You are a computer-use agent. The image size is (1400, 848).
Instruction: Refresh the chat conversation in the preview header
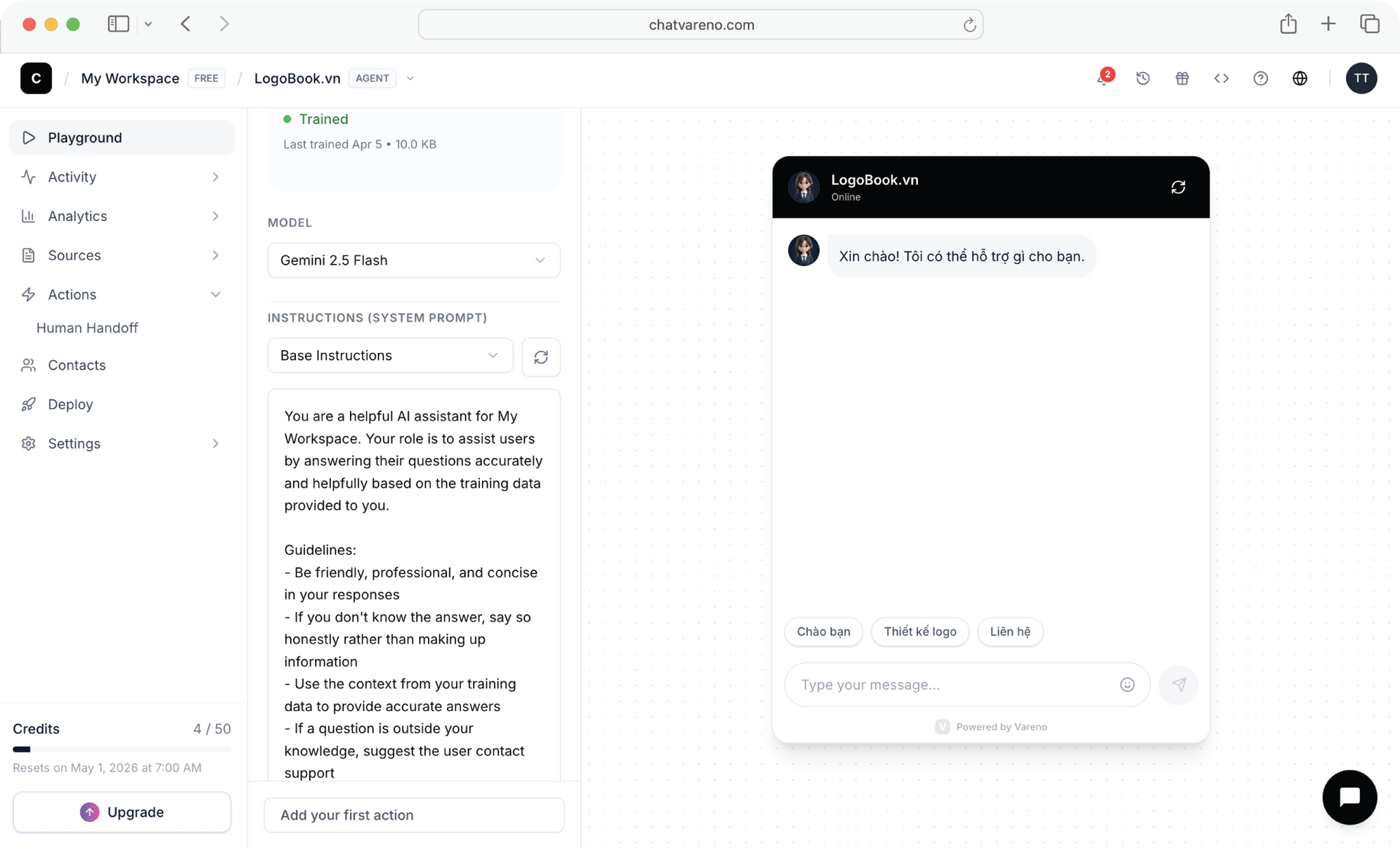click(x=1178, y=187)
